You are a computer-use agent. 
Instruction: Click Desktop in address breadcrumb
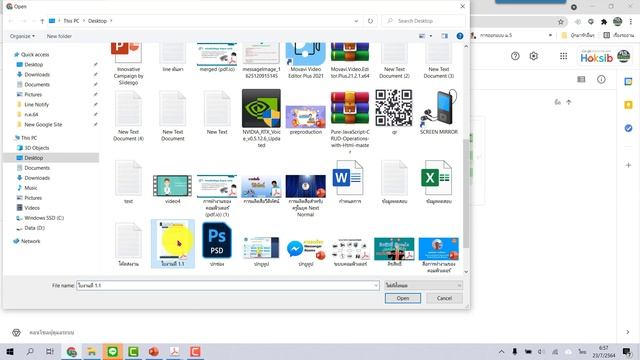click(97, 21)
